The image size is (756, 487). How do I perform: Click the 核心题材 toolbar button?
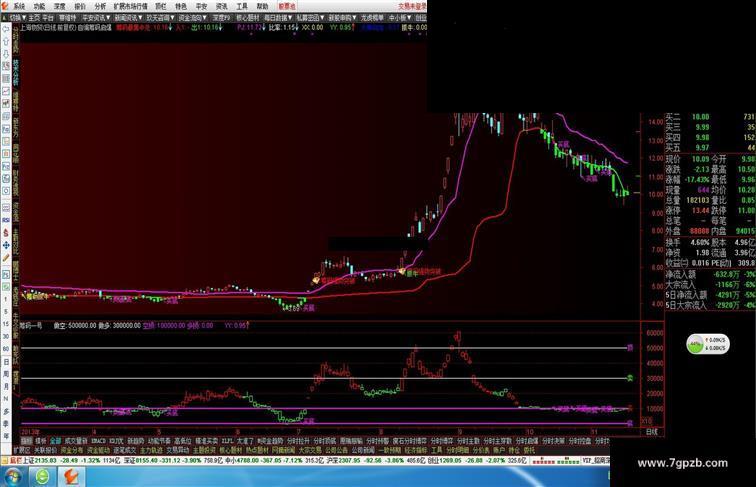pyautogui.click(x=248, y=17)
